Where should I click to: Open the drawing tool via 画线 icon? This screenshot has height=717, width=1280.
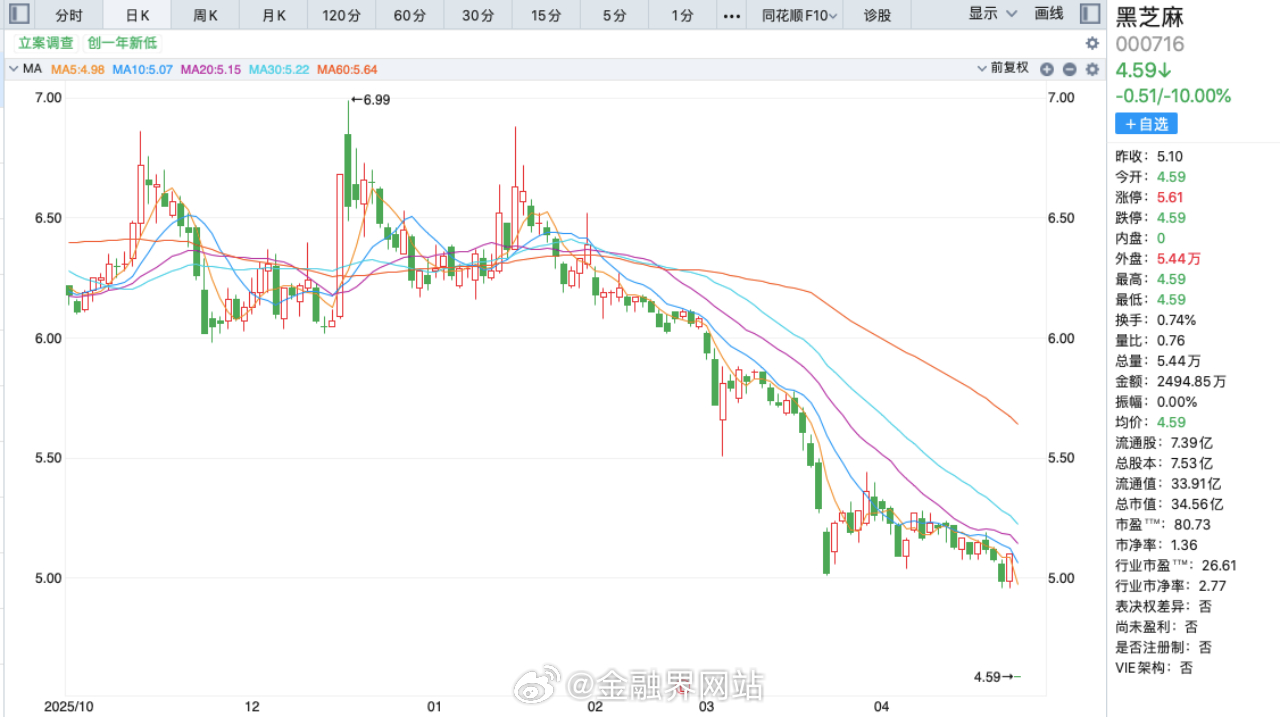1048,14
